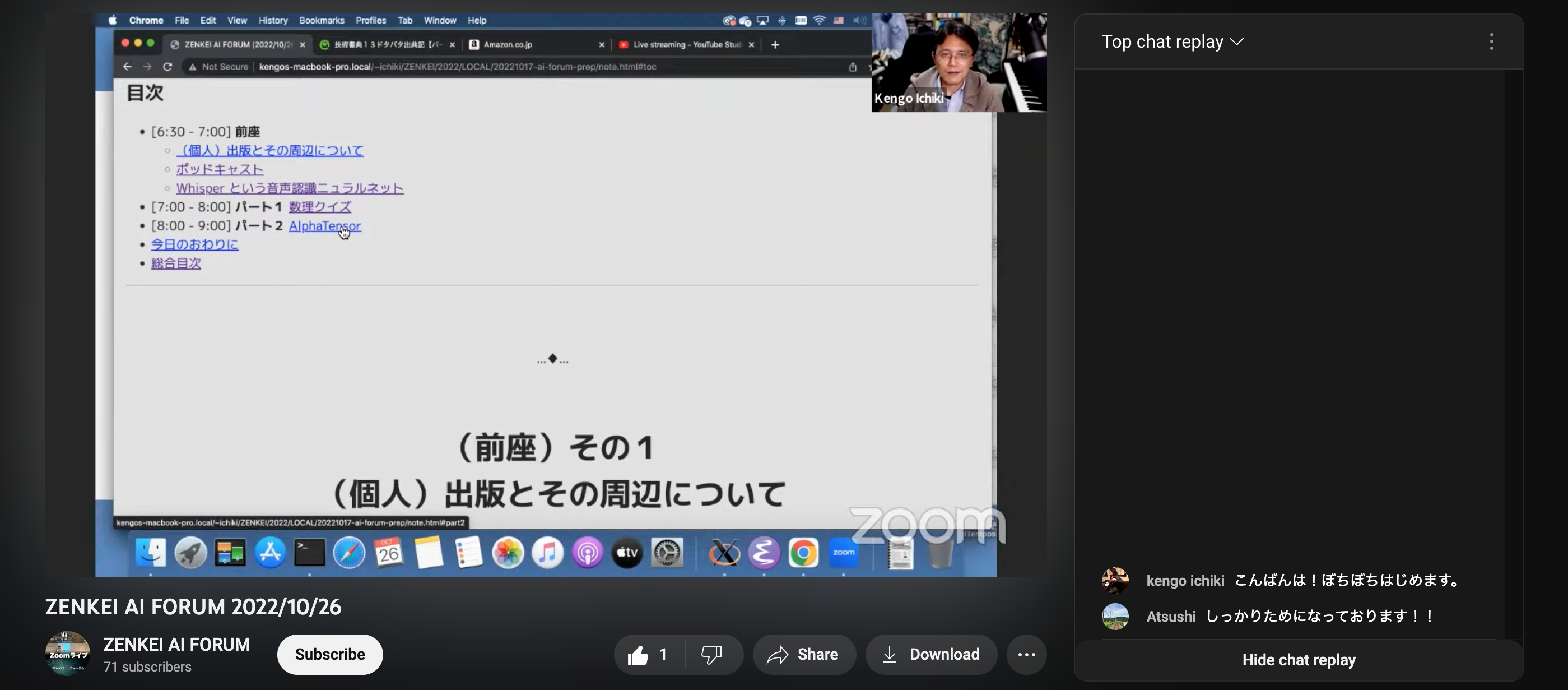1568x690 pixels.
Task: Open 総合目次 link
Action: [176, 263]
